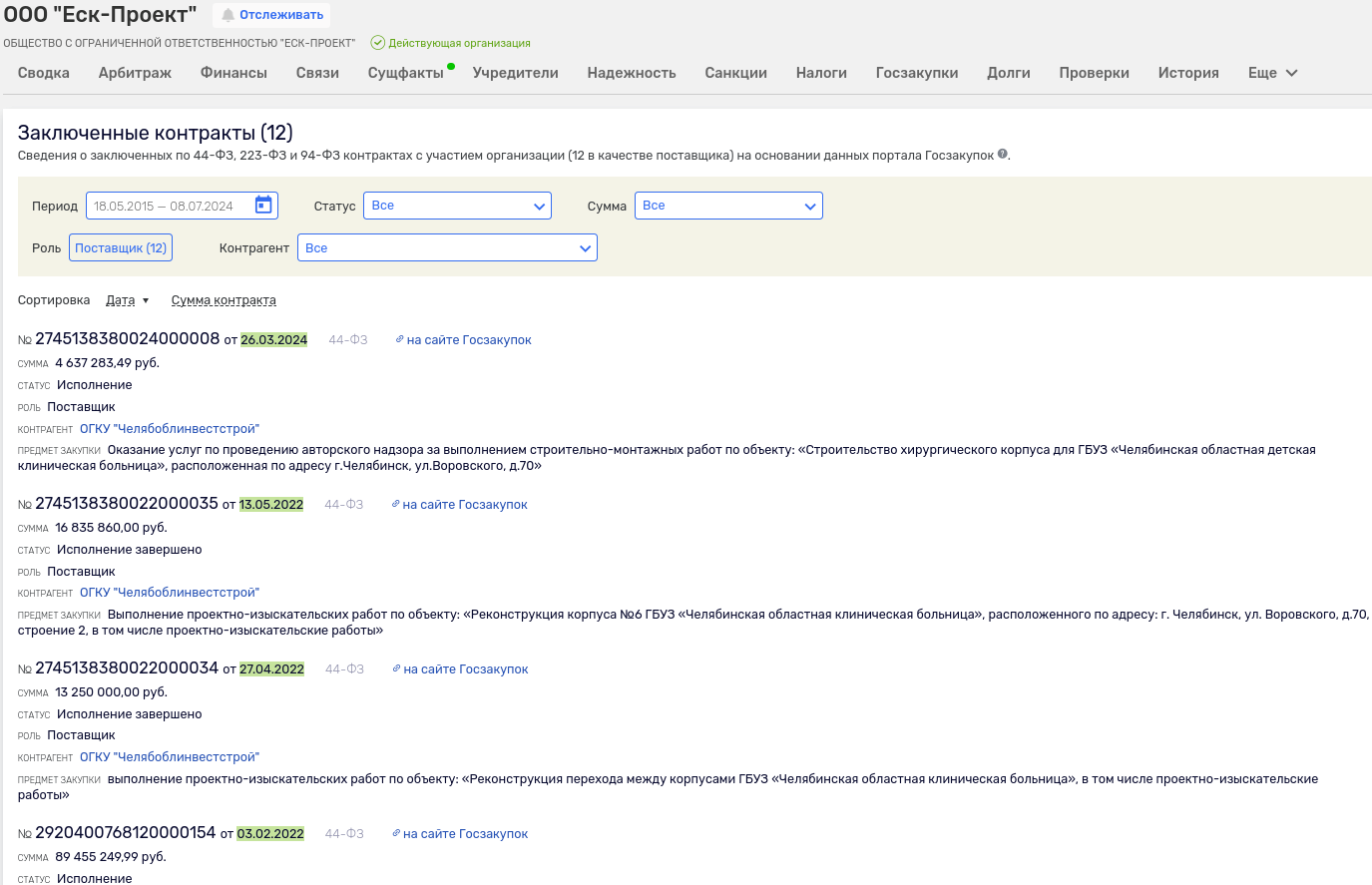
Task: View the Налоги tab
Action: pyautogui.click(x=821, y=73)
